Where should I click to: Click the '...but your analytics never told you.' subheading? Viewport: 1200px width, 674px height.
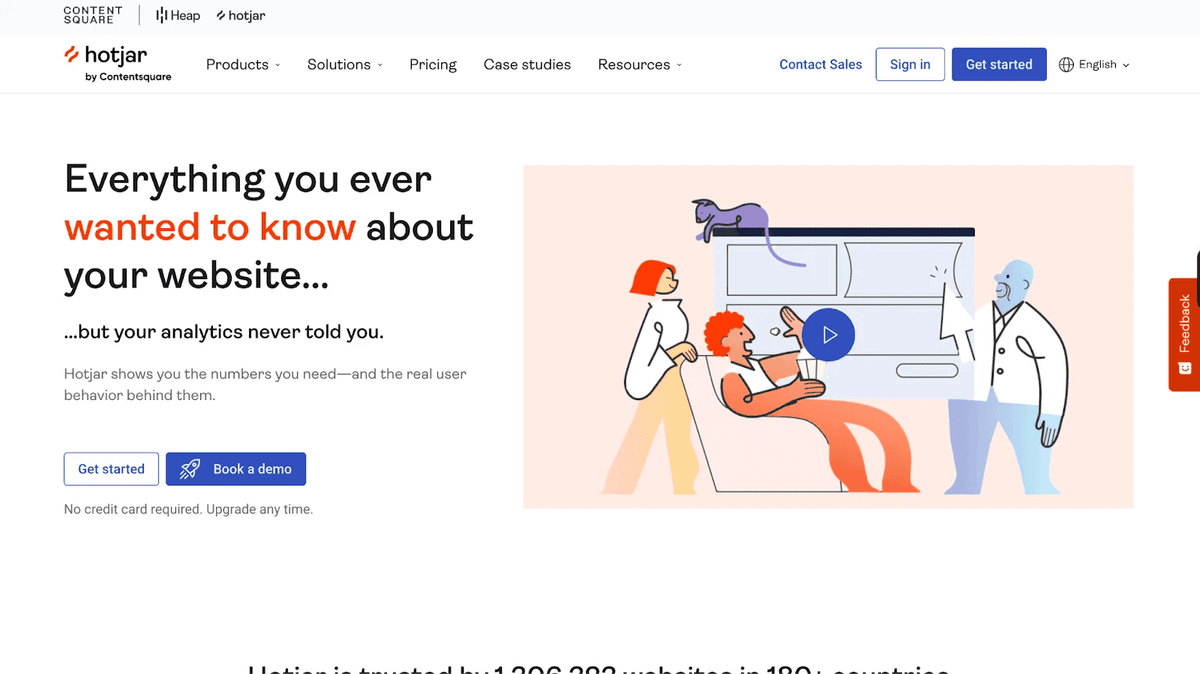tap(224, 332)
